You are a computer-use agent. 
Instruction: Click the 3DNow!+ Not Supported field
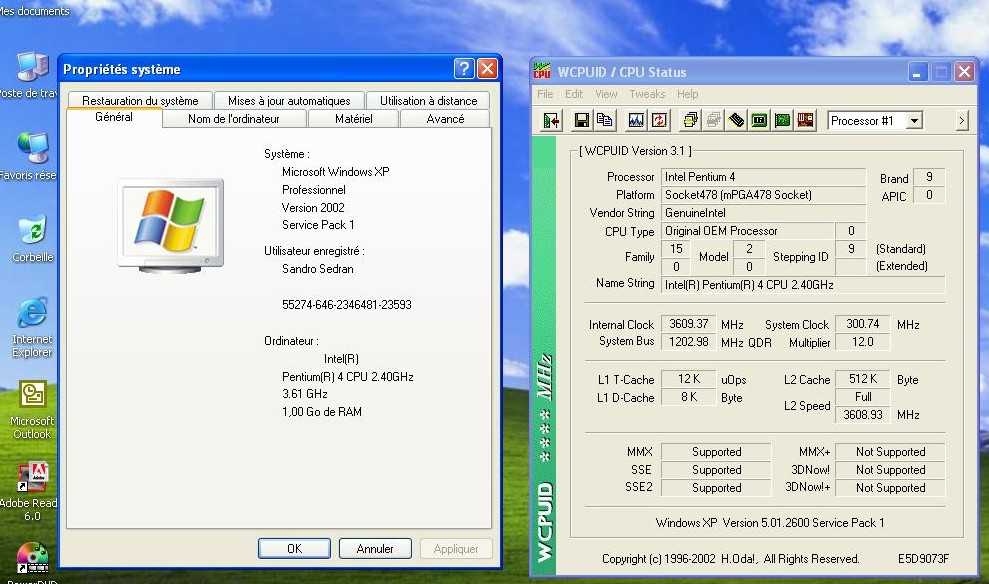(x=890, y=488)
